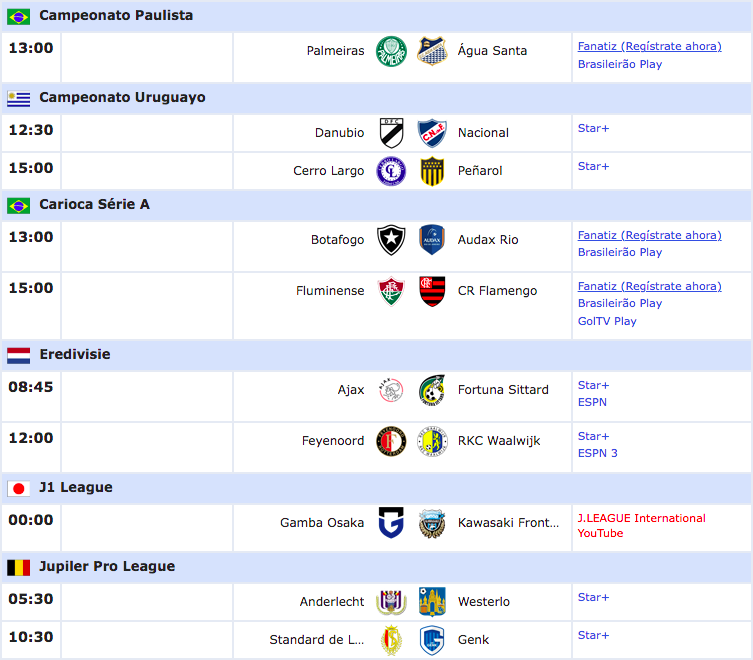Click the Belgium flag beside Jupiler Pro League
Viewport: 753px width, 660px height.
(19, 567)
